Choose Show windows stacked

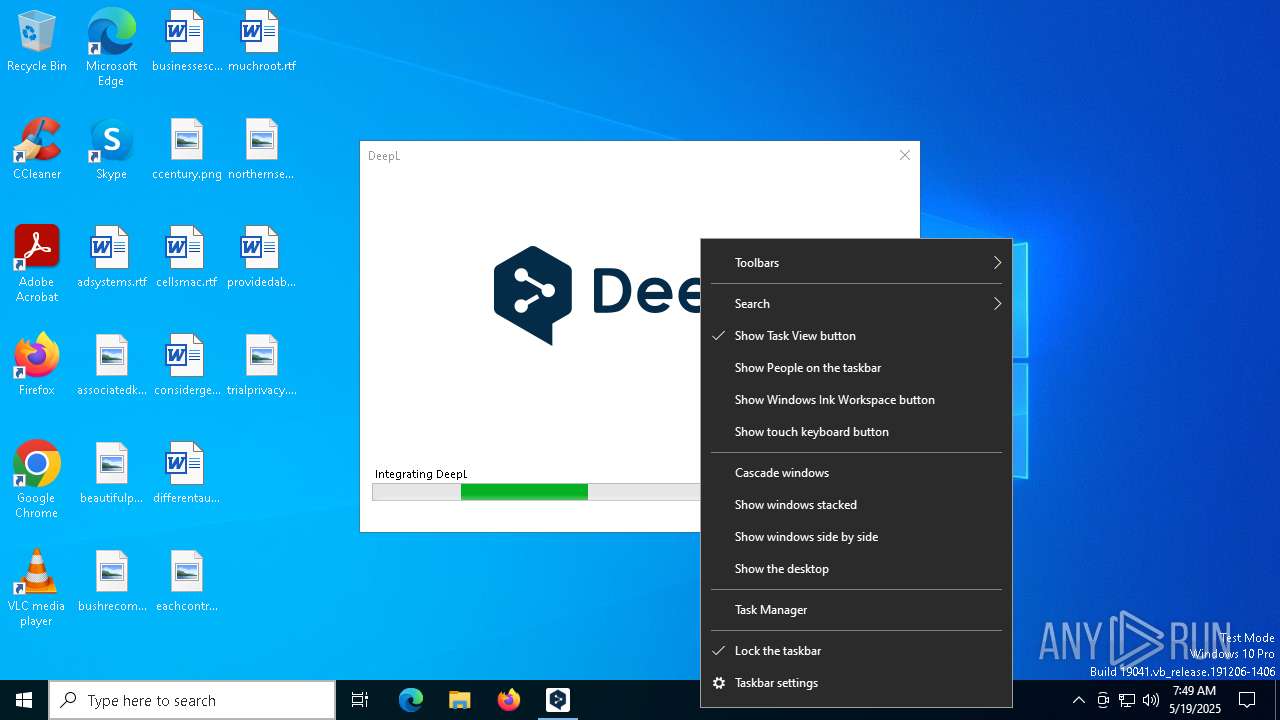pos(856,505)
